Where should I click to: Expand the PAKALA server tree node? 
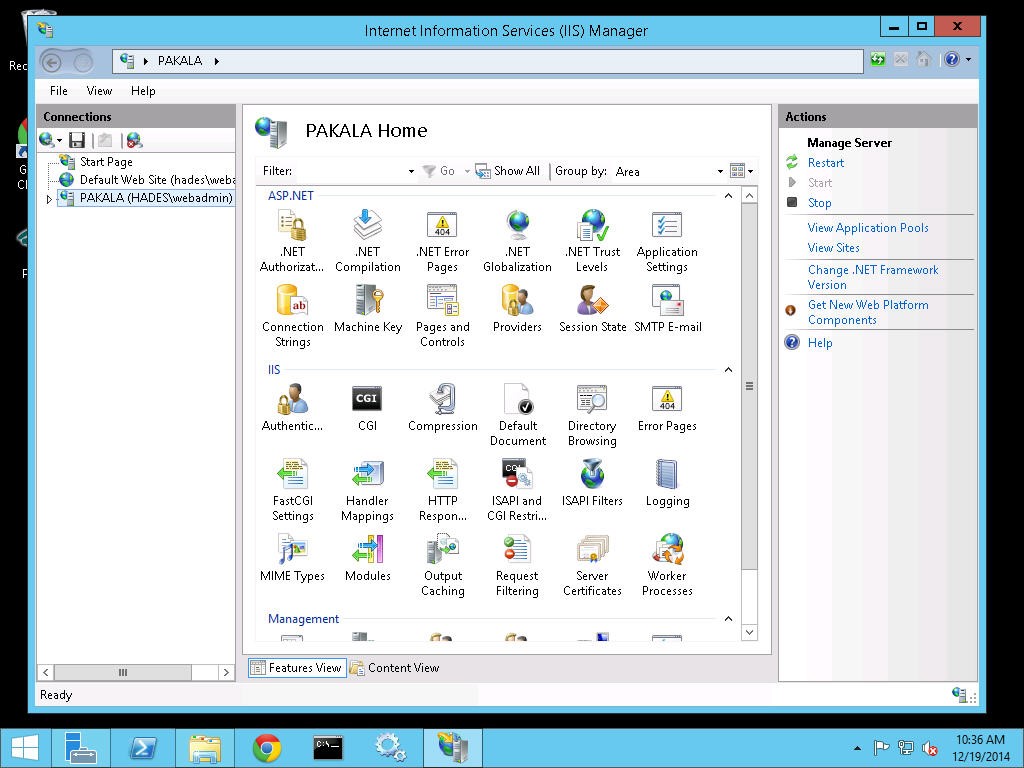click(x=49, y=199)
